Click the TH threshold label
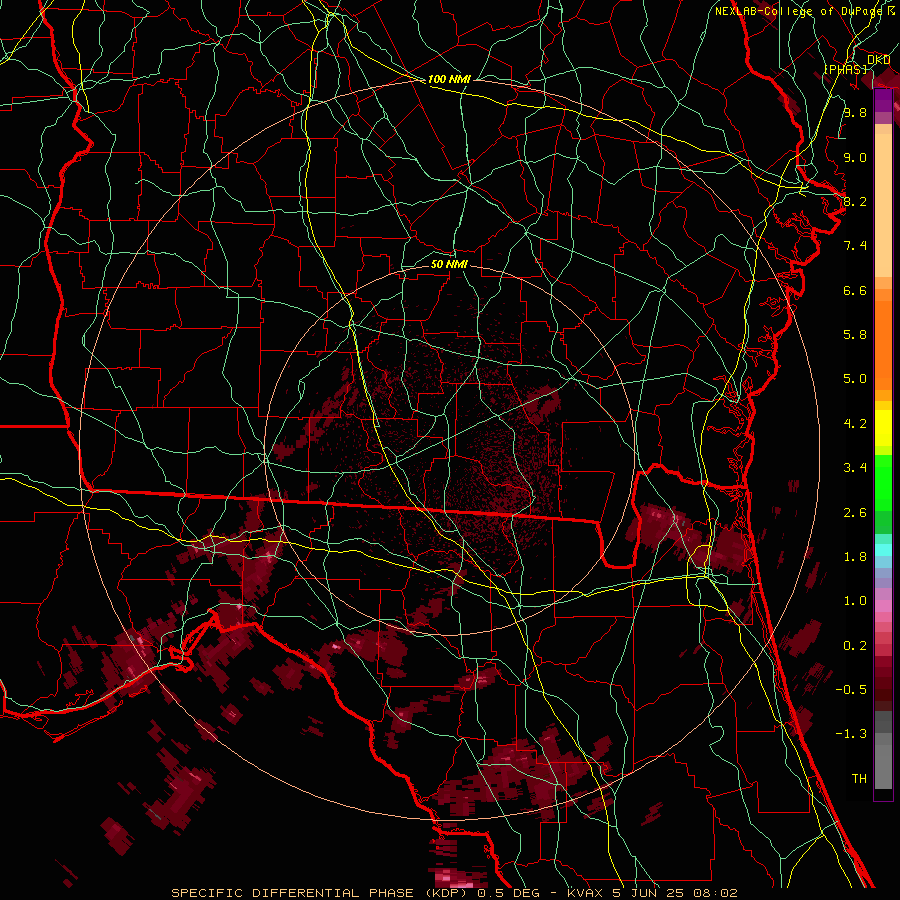Screen dimensions: 900x900 [x=859, y=779]
